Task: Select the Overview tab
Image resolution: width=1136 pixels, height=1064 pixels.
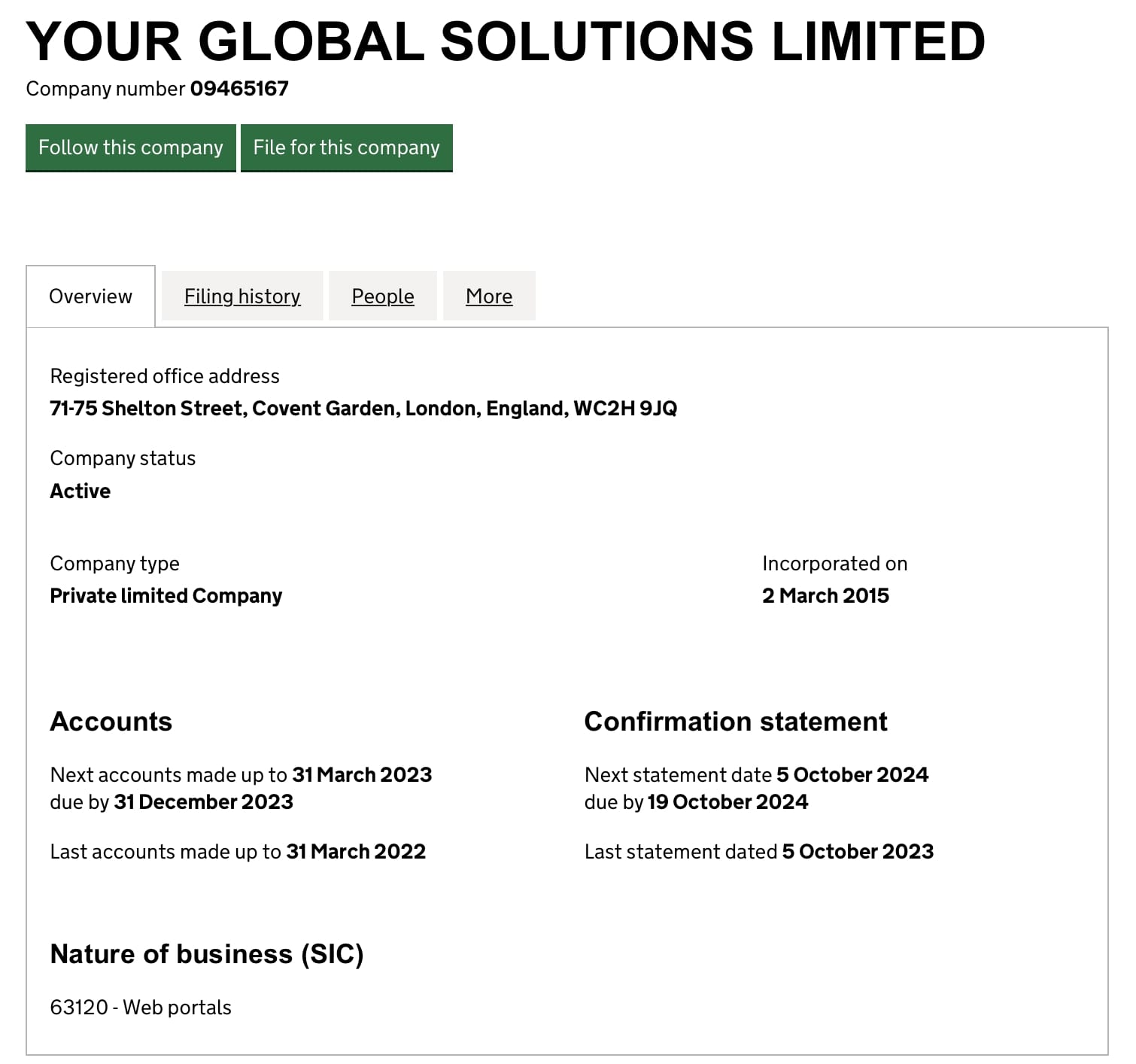Action: (x=90, y=296)
